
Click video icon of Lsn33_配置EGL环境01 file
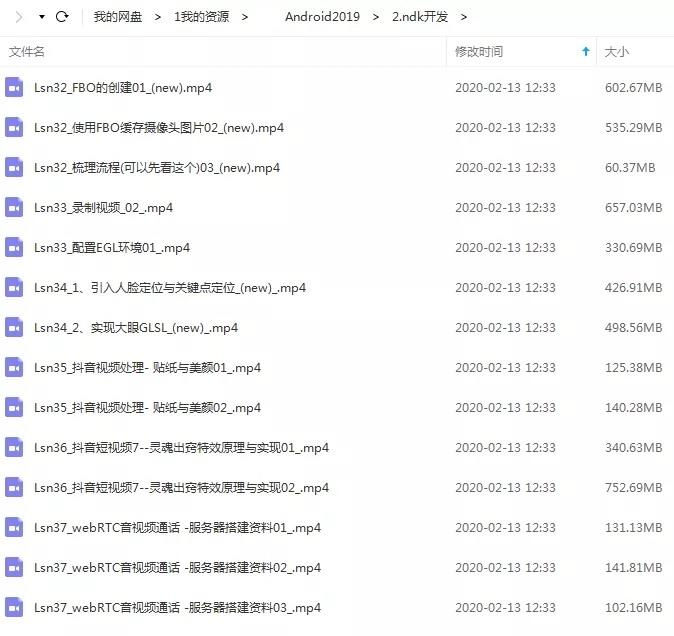[14, 247]
